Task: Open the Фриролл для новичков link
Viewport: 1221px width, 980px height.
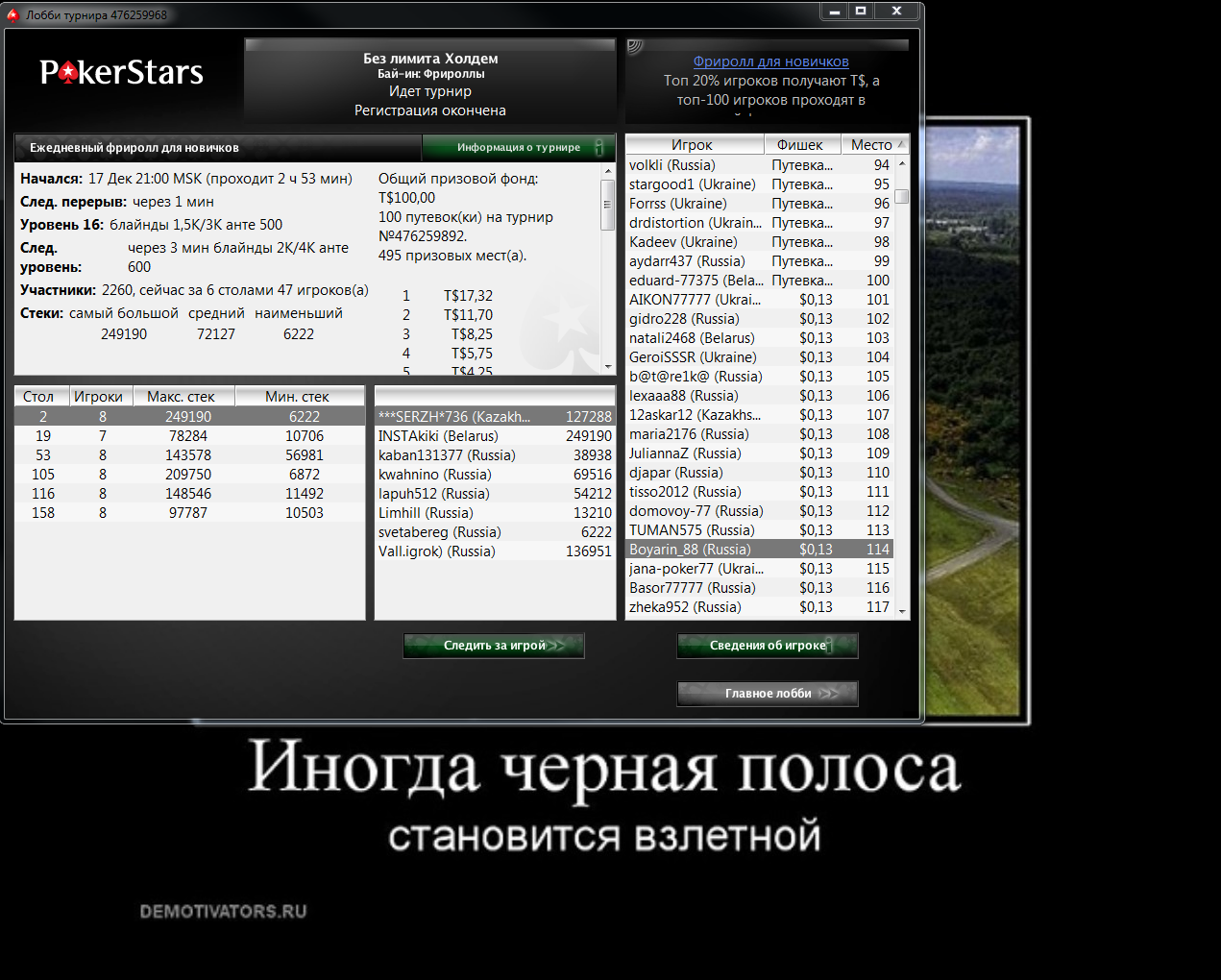Action: click(x=770, y=61)
